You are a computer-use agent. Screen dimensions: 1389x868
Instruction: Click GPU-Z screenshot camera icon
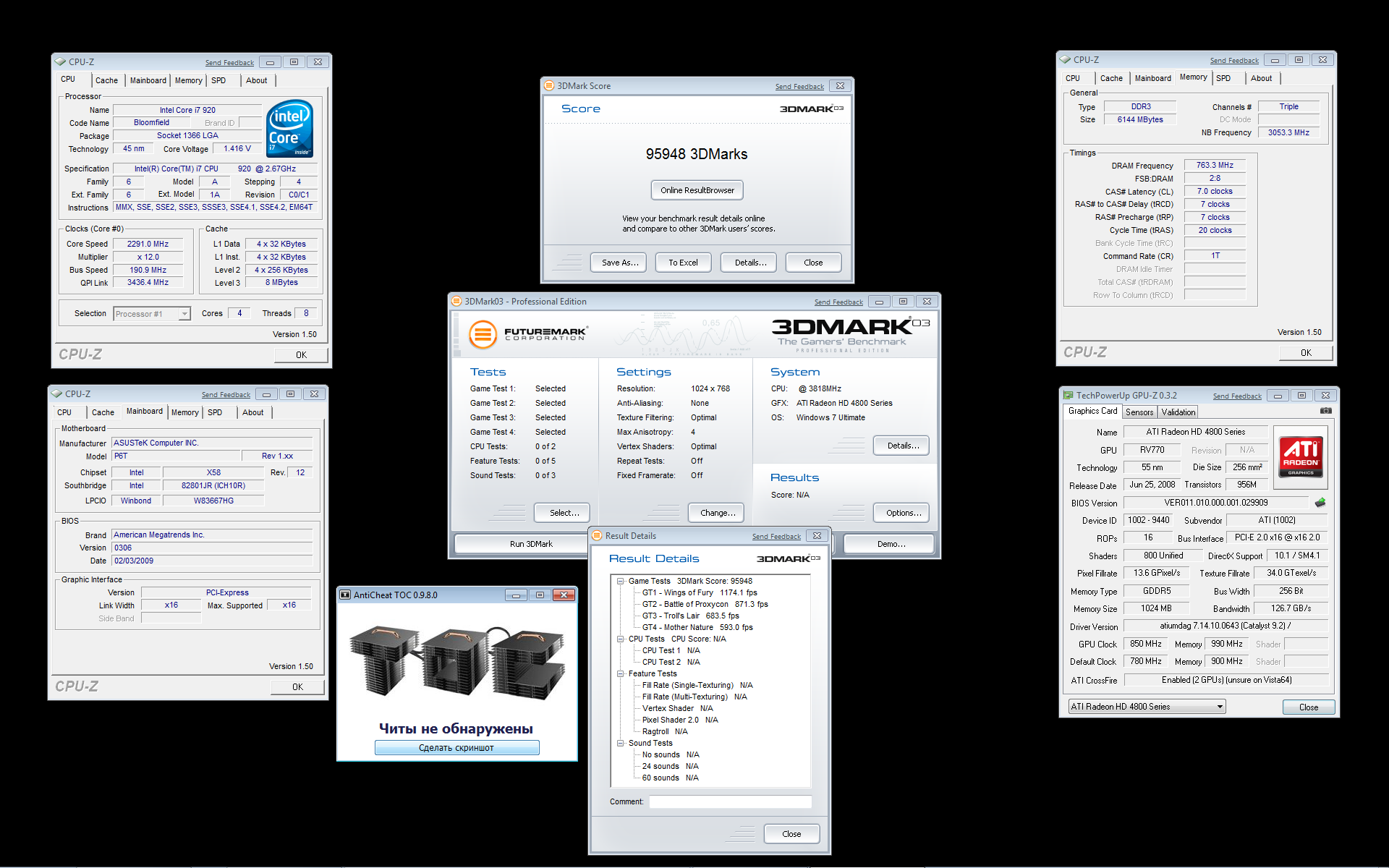click(1325, 411)
